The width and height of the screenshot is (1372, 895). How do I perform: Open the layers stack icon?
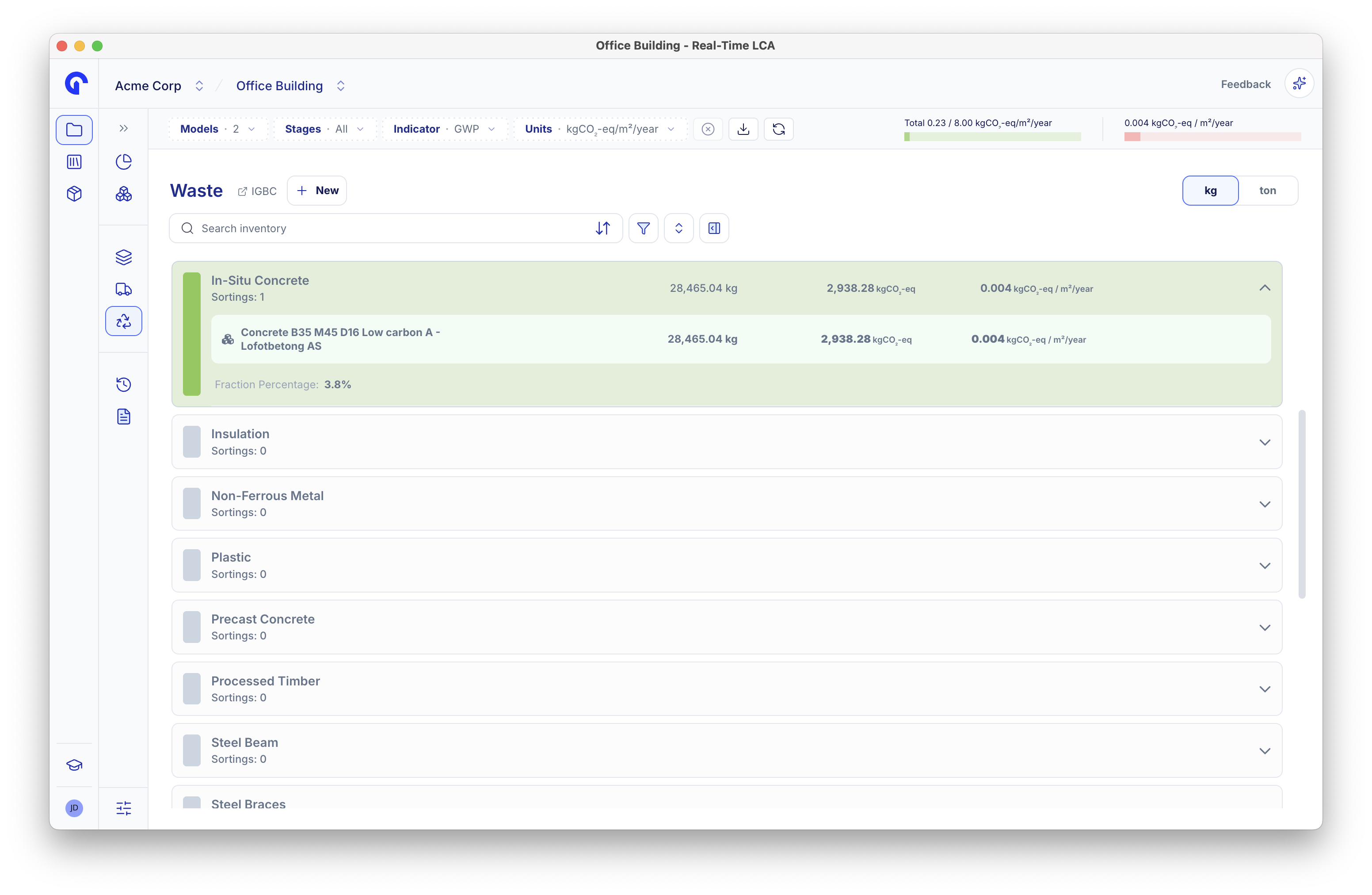tap(123, 257)
